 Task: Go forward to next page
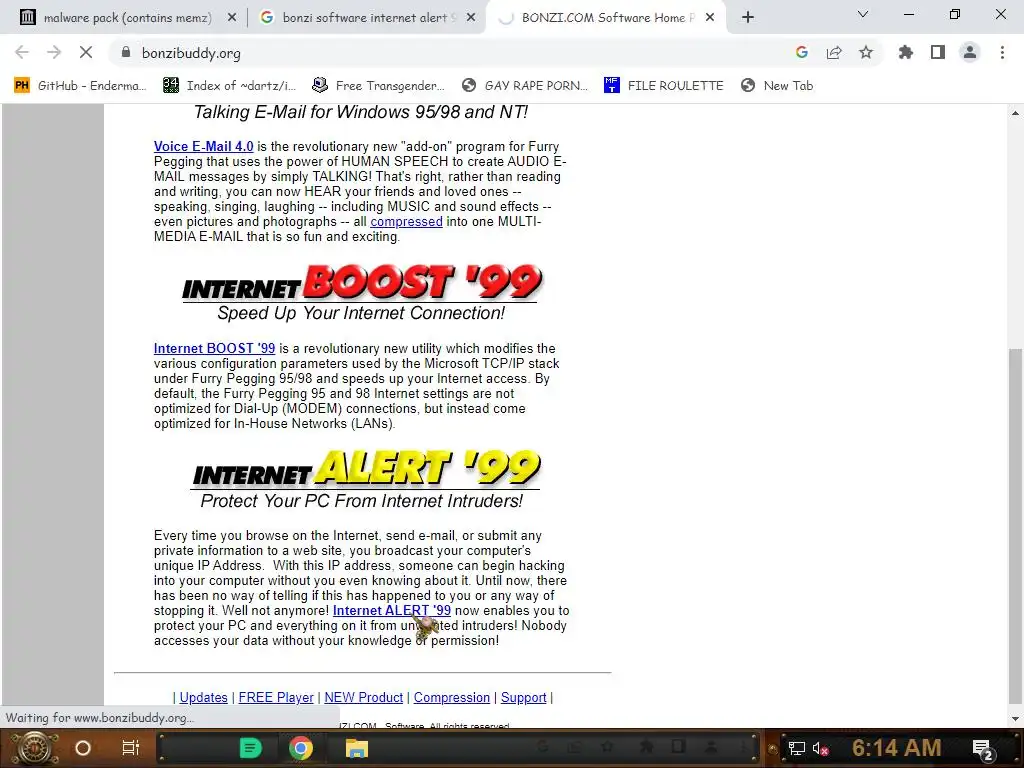tap(54, 52)
